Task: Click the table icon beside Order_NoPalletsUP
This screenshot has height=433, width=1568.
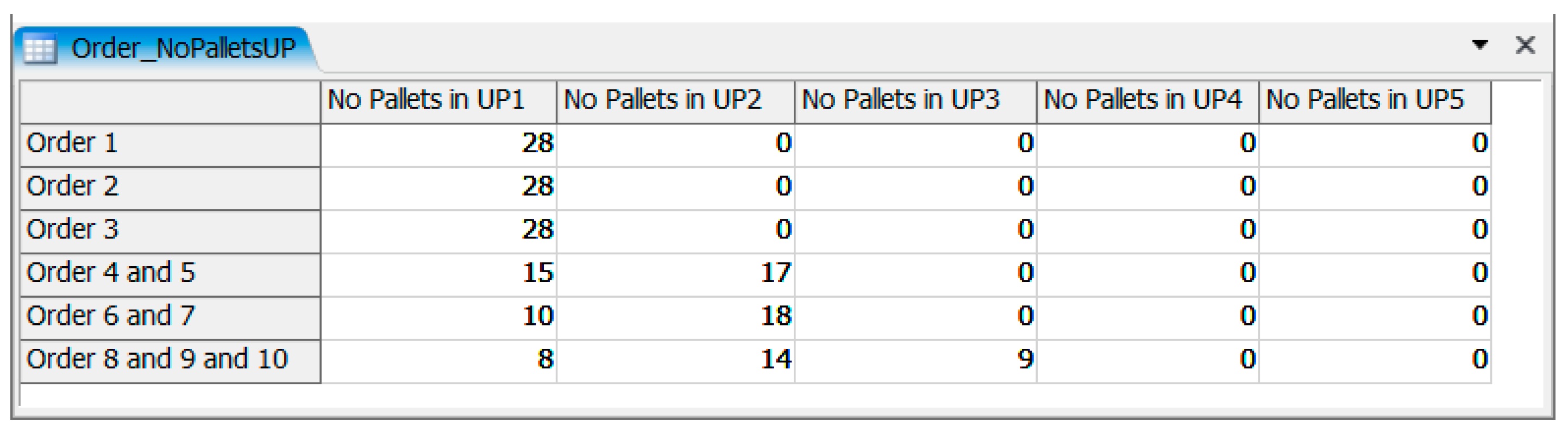Action: 40,49
